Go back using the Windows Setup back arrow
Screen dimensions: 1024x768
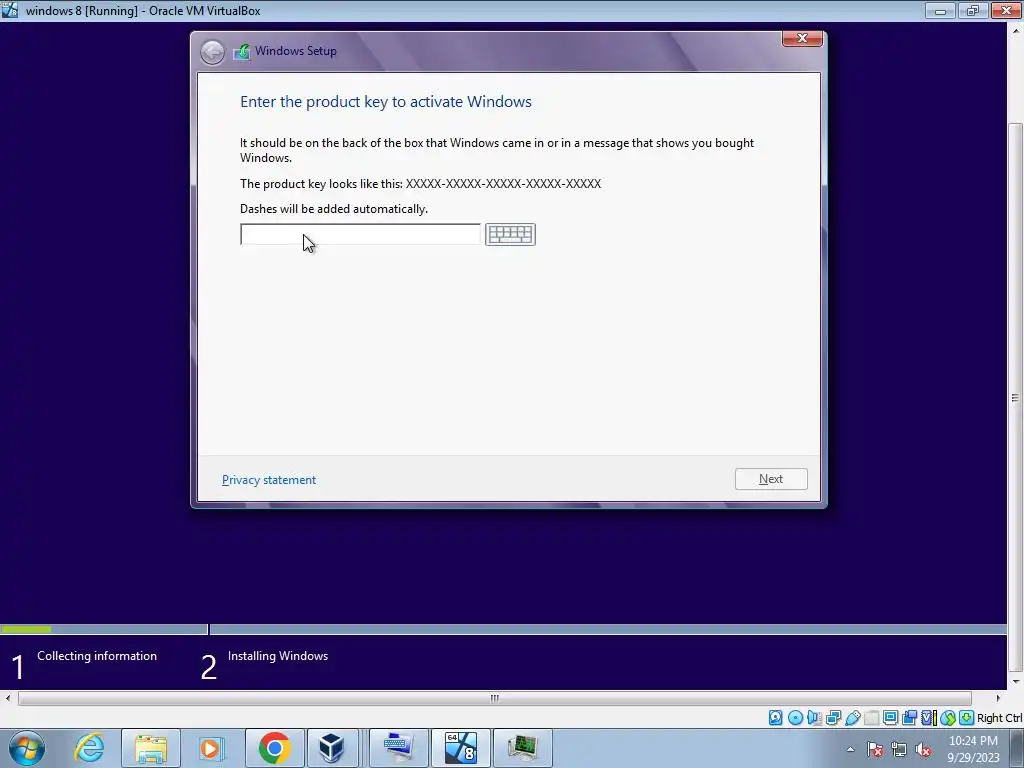click(212, 52)
